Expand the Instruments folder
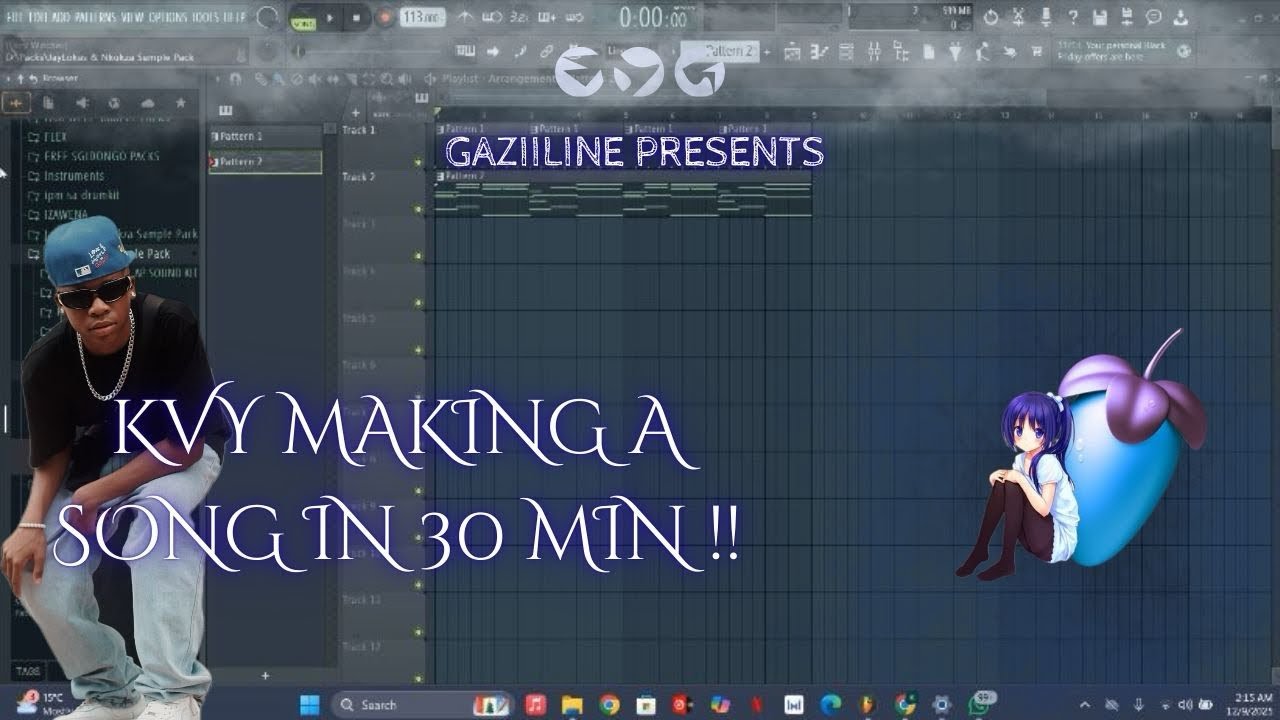This screenshot has height=720, width=1280. click(x=66, y=176)
